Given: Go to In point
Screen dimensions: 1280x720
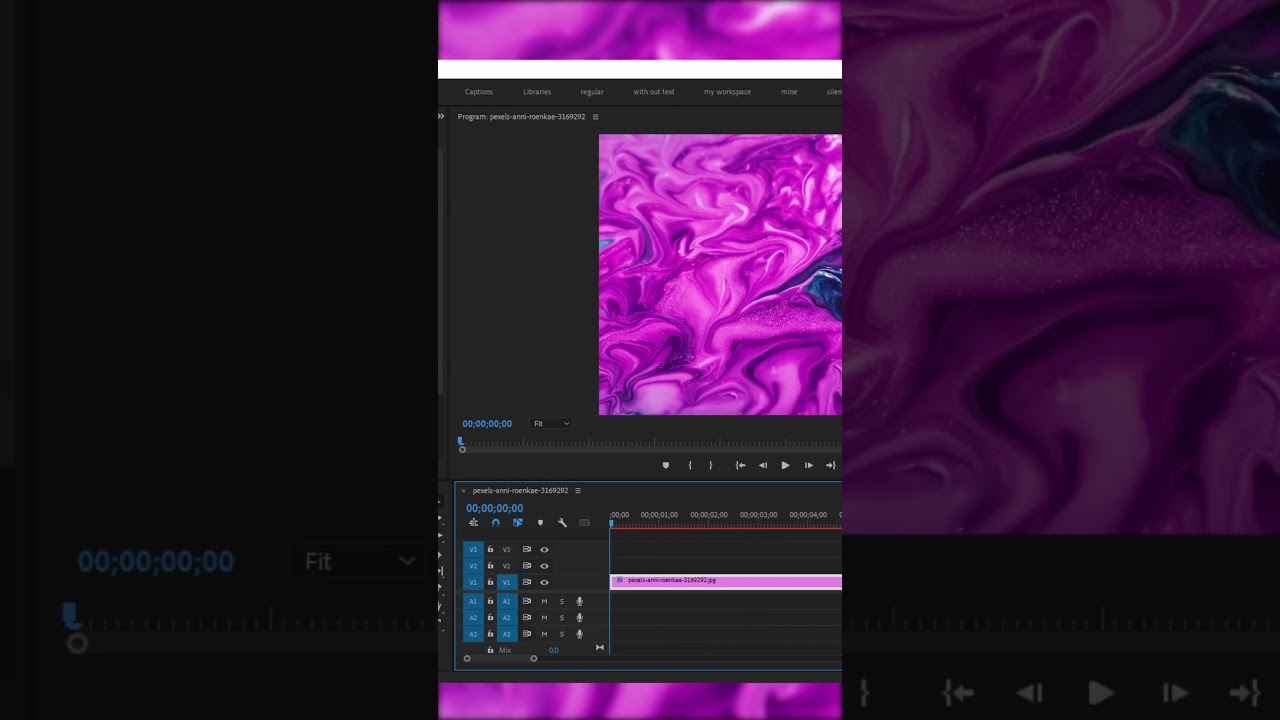Looking at the screenshot, I should click(740, 465).
